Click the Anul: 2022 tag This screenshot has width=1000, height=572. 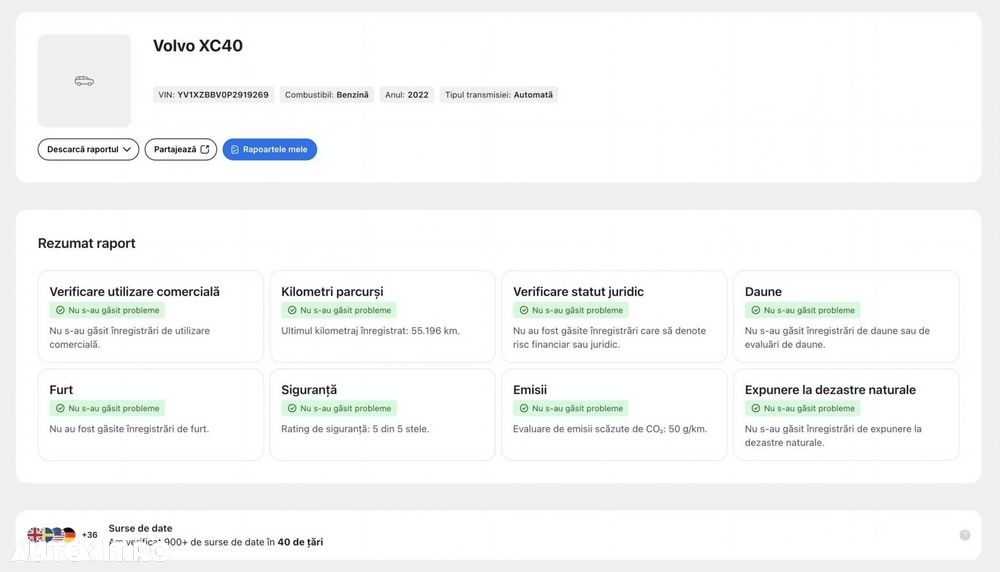click(407, 95)
